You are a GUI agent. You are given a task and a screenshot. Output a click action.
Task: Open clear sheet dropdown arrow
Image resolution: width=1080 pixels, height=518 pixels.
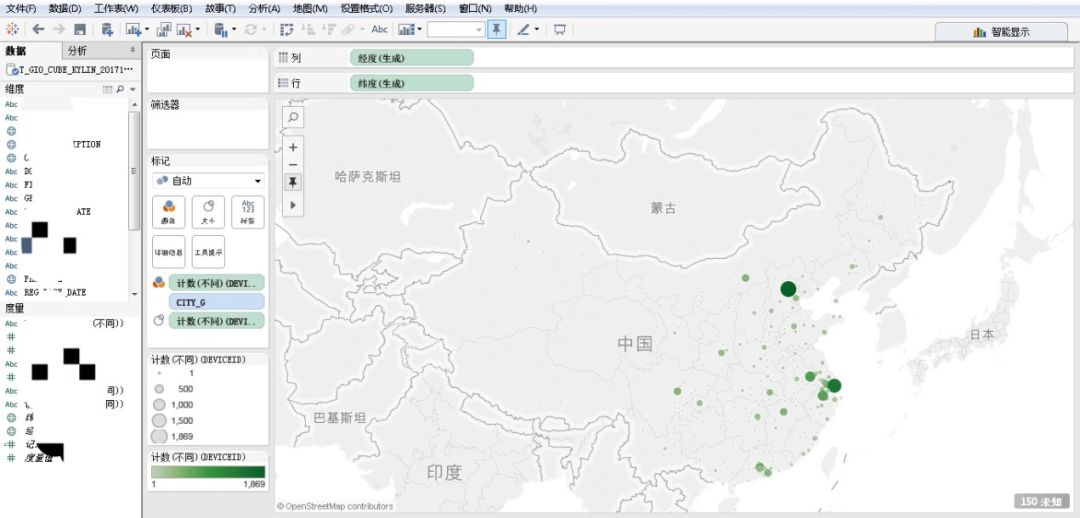(x=198, y=30)
